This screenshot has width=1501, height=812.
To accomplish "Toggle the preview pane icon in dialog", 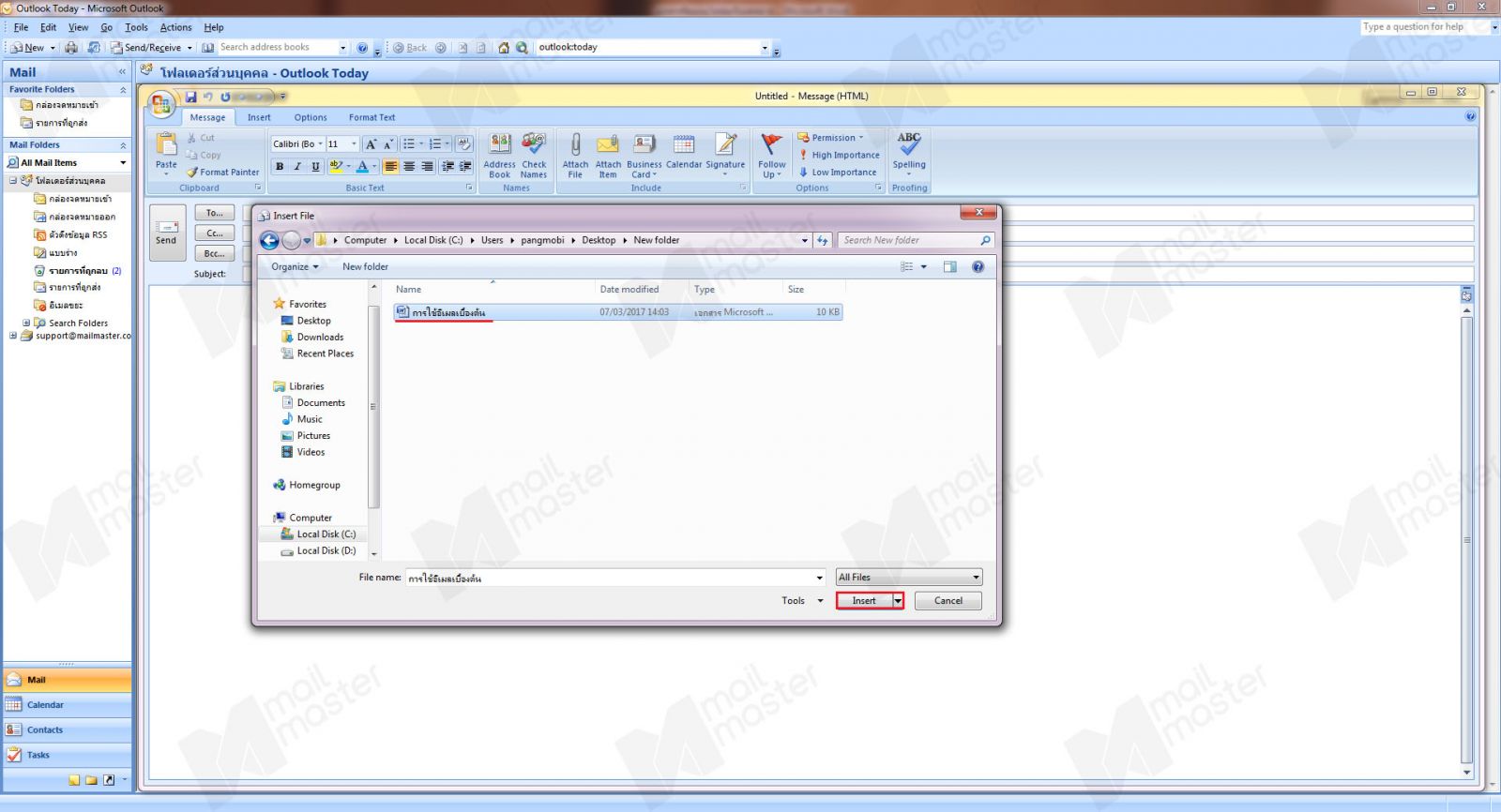I will coord(950,267).
